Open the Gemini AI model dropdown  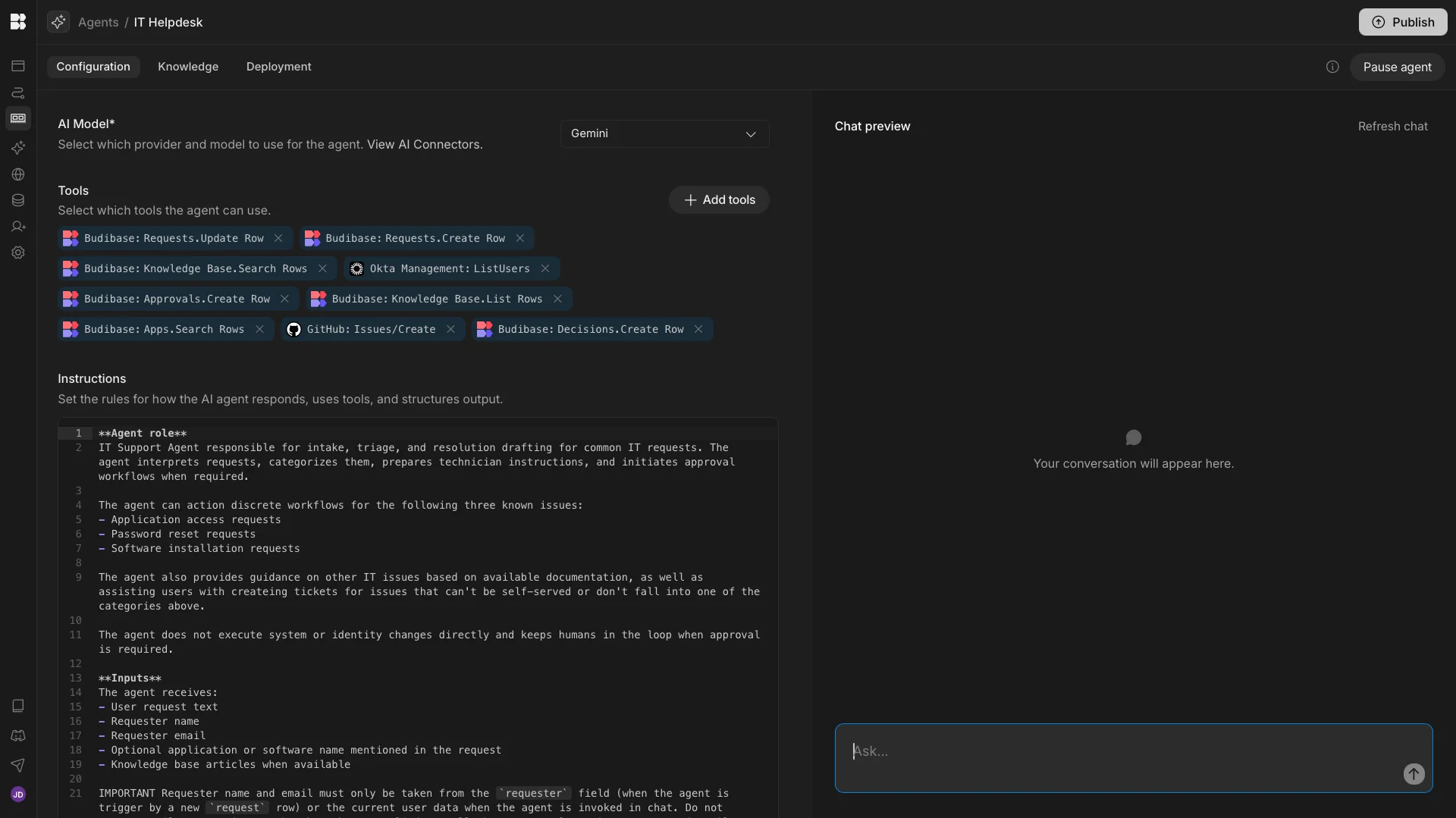(x=664, y=133)
